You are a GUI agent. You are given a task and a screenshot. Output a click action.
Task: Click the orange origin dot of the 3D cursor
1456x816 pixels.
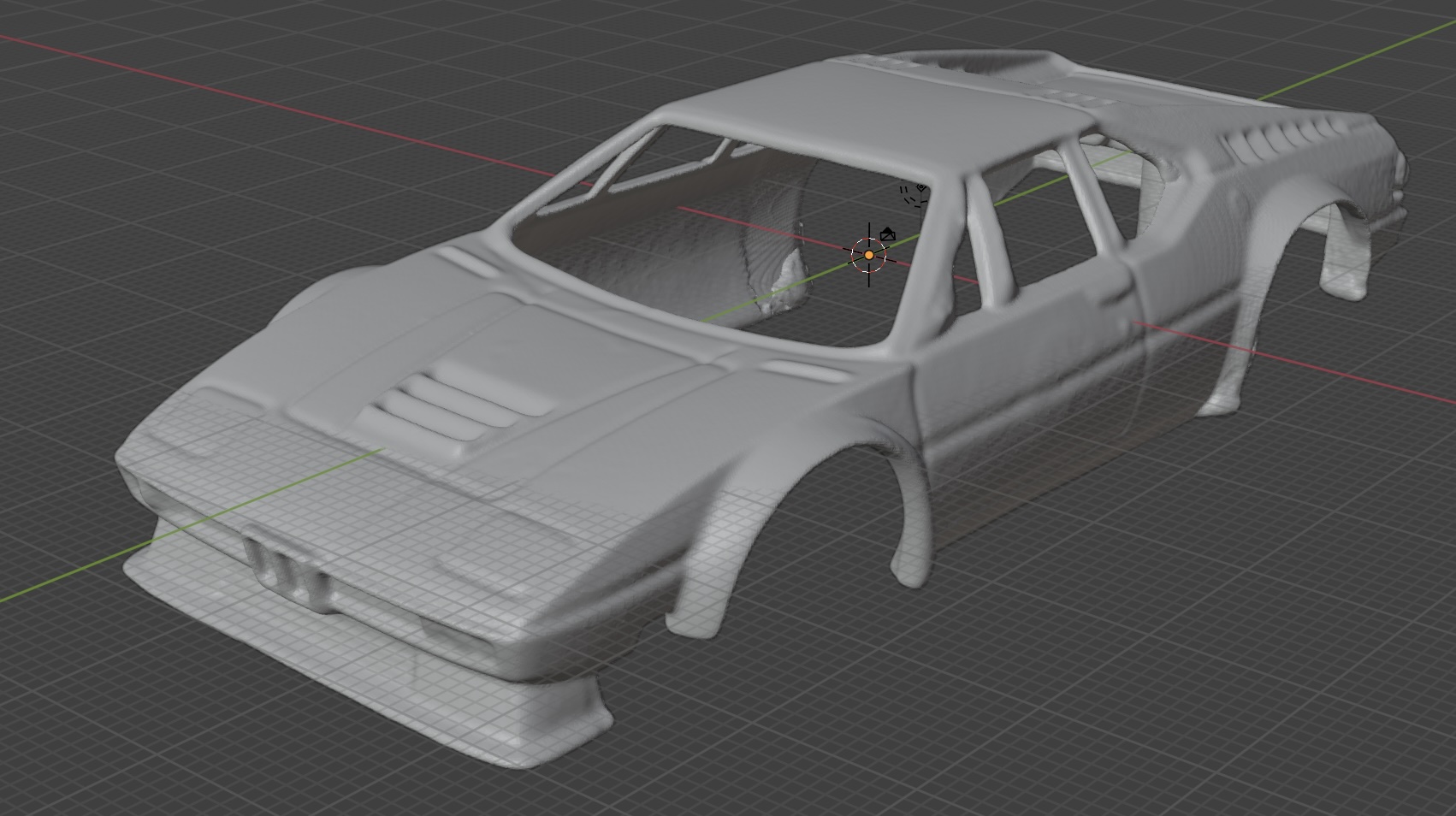click(x=869, y=255)
